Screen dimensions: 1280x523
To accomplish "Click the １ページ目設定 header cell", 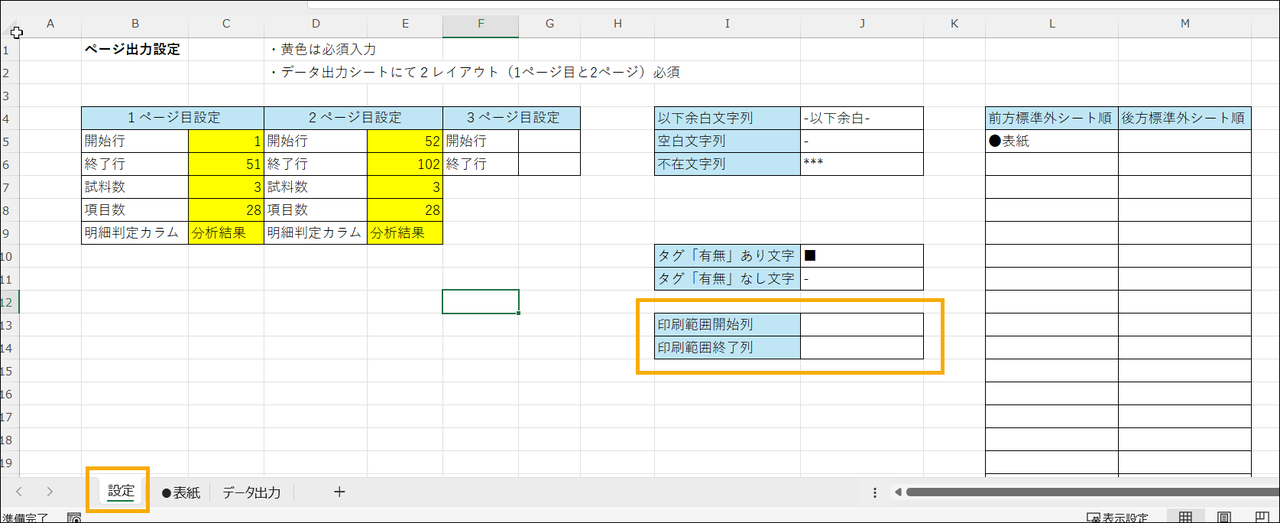I will (173, 118).
